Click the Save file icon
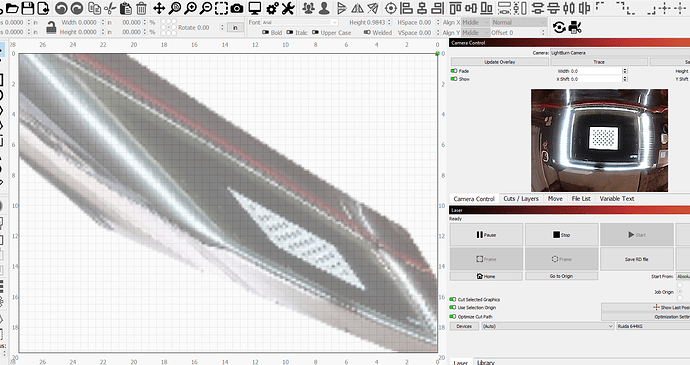Viewport: 690px width, 365px height. click(28, 8)
